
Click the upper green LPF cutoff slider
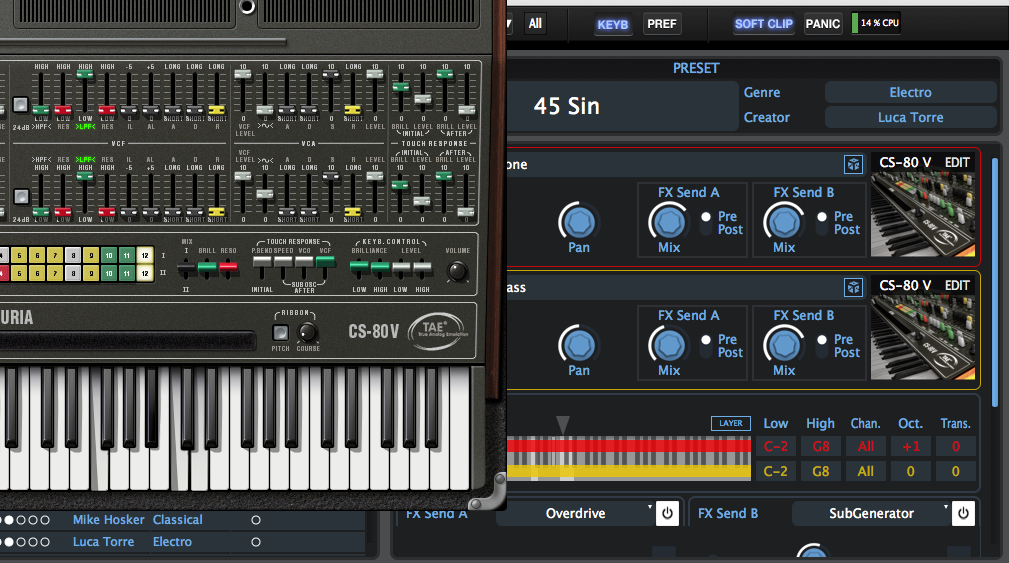[85, 75]
